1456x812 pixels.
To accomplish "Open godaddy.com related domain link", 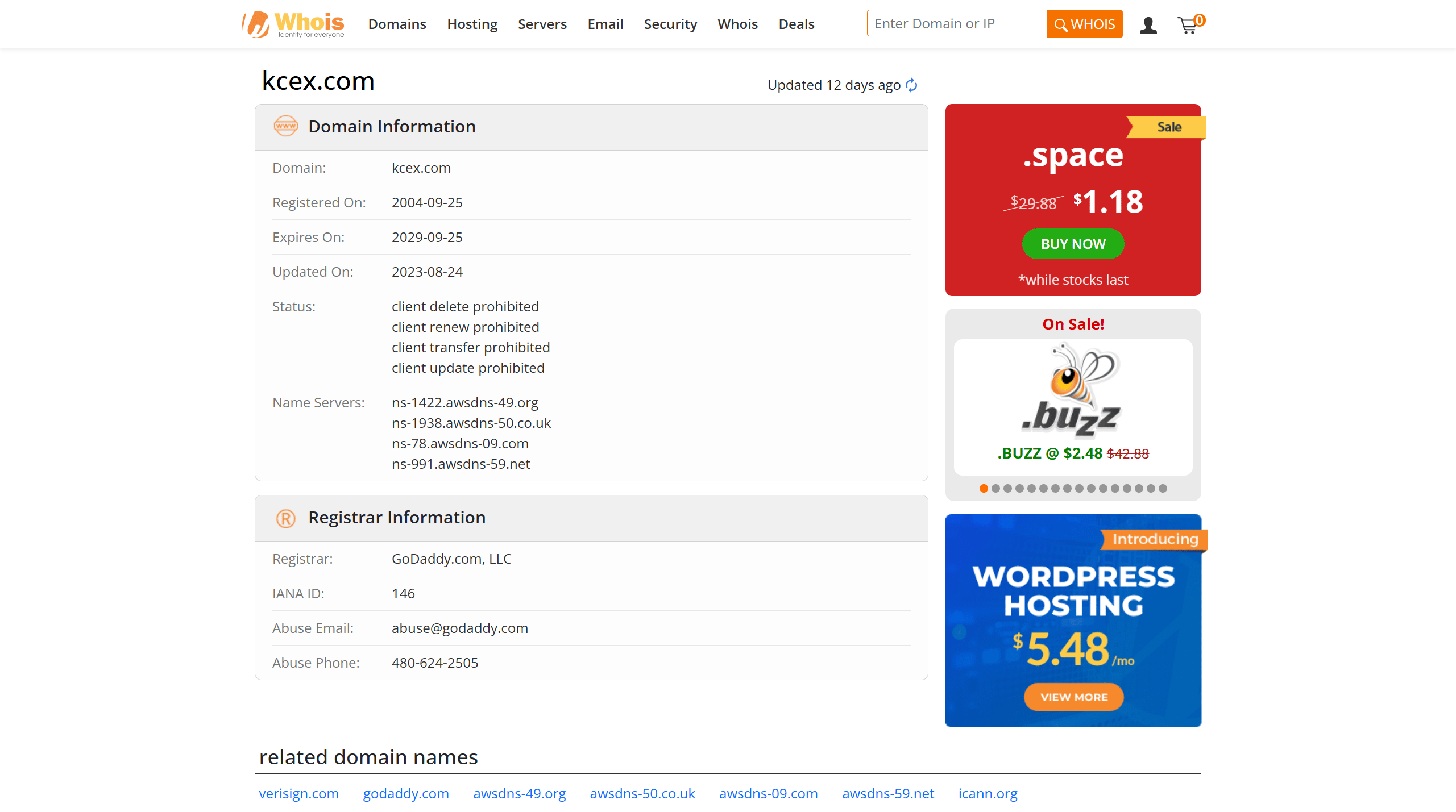I will click(406, 793).
